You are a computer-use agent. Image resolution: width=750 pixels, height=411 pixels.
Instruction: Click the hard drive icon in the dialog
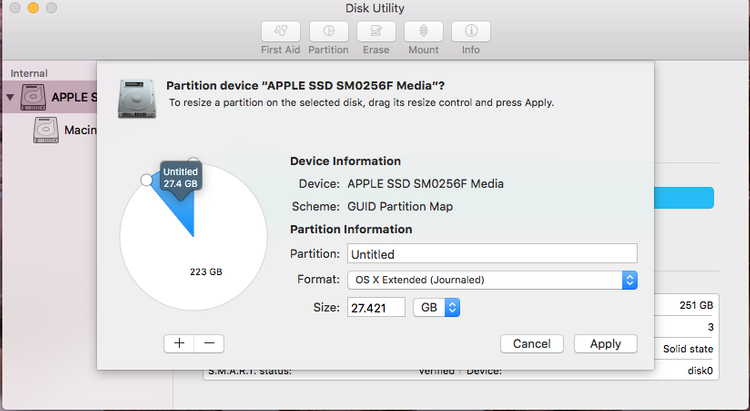(x=137, y=99)
